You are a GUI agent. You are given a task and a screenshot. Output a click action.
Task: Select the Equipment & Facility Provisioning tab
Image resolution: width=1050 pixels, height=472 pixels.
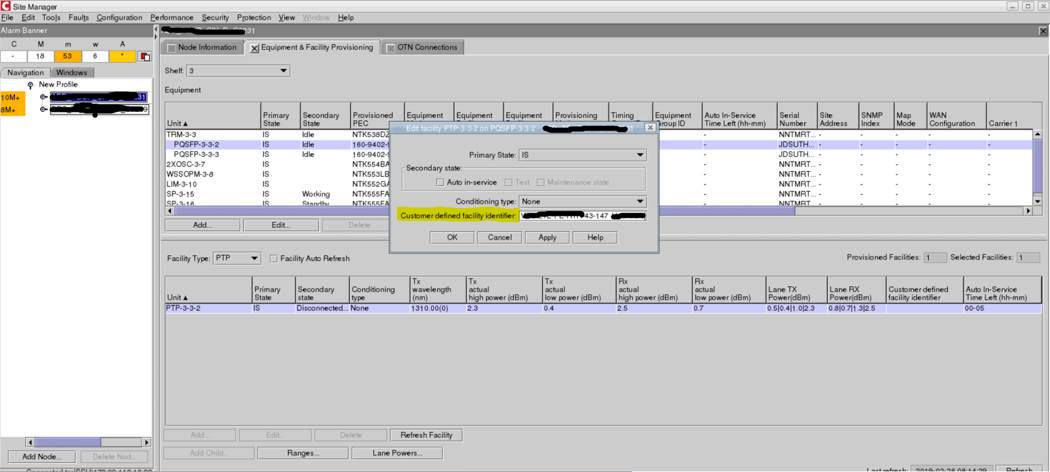tap(311, 48)
